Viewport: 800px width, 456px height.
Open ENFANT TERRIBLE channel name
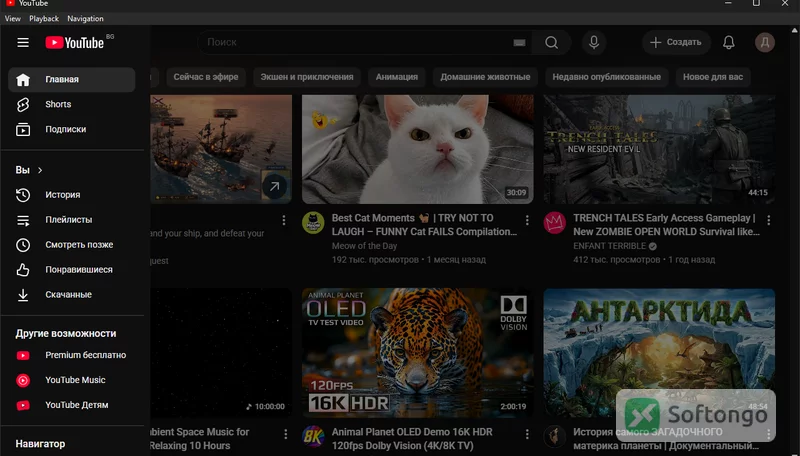coord(610,246)
